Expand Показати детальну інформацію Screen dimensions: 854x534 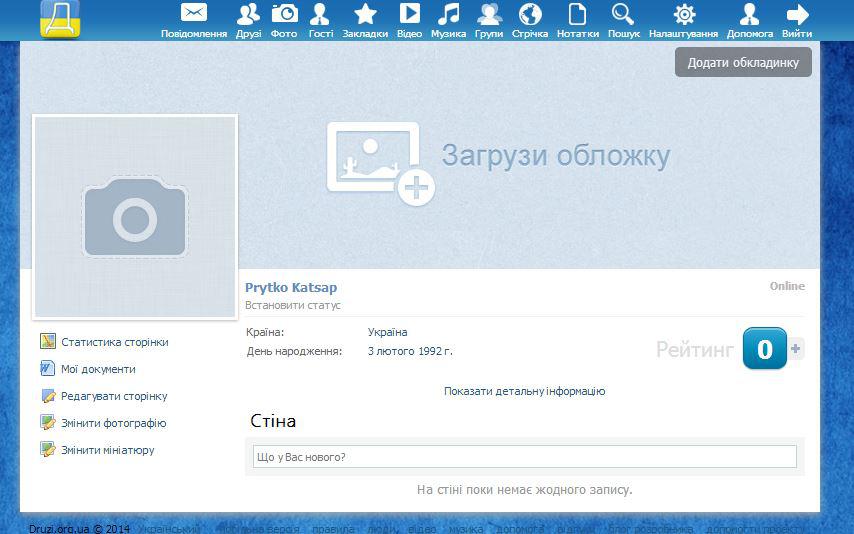pyautogui.click(x=524, y=391)
